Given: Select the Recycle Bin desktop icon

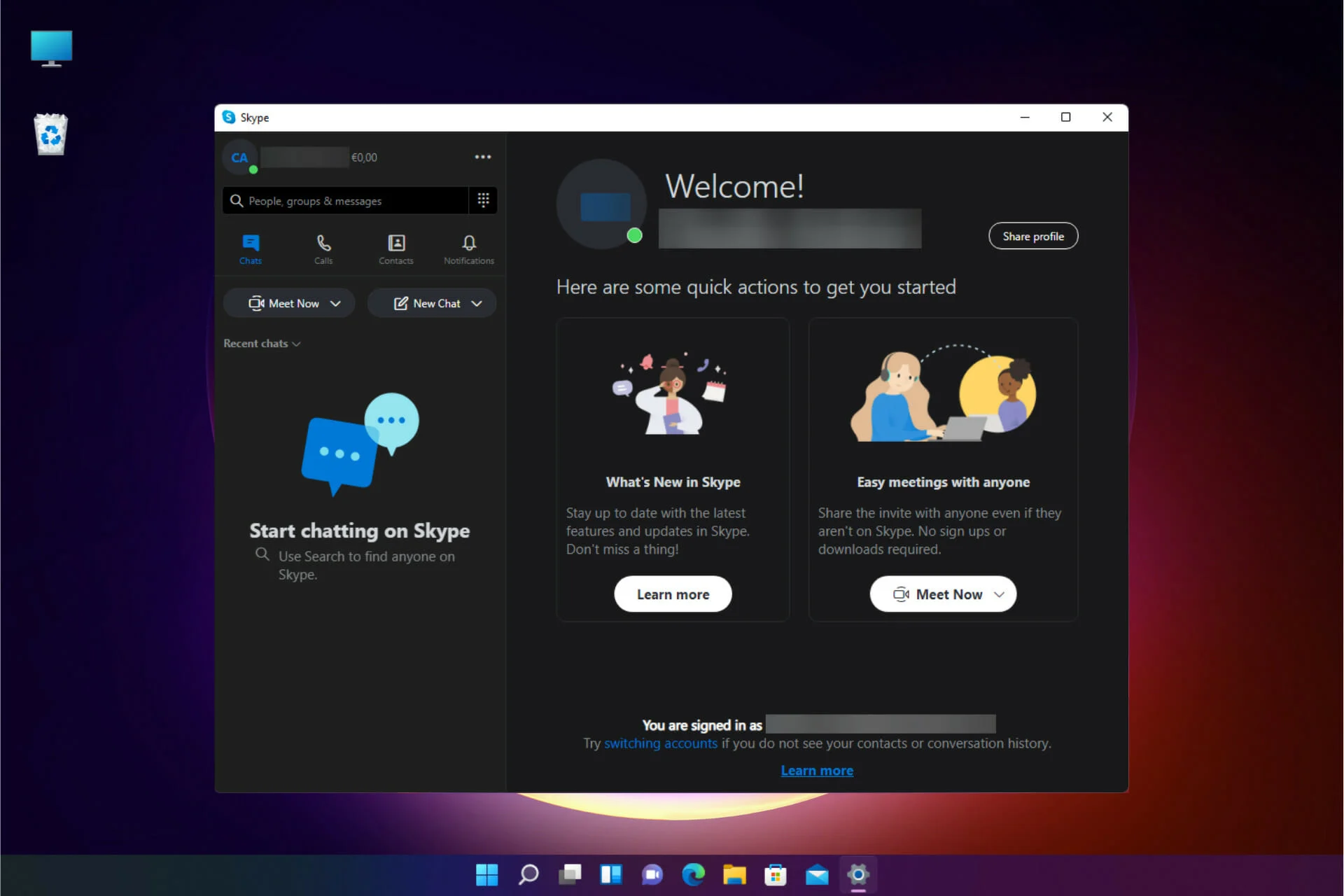Looking at the screenshot, I should [x=51, y=134].
